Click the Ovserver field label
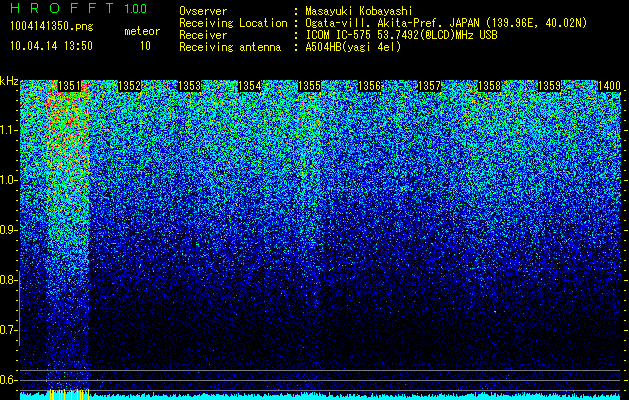Image resolution: width=629 pixels, height=400 pixels. point(203,12)
